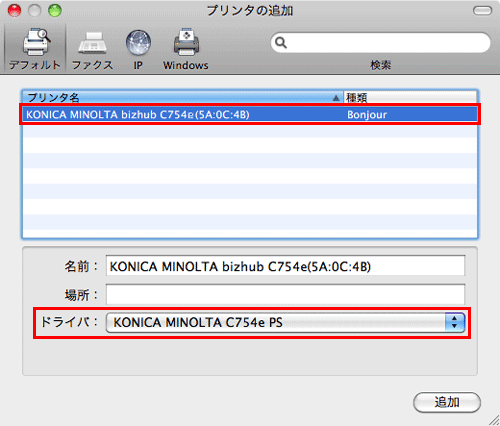Click the sort triangle in プリンタ名 header
Image resolution: width=500 pixels, height=426 pixels.
tap(336, 98)
